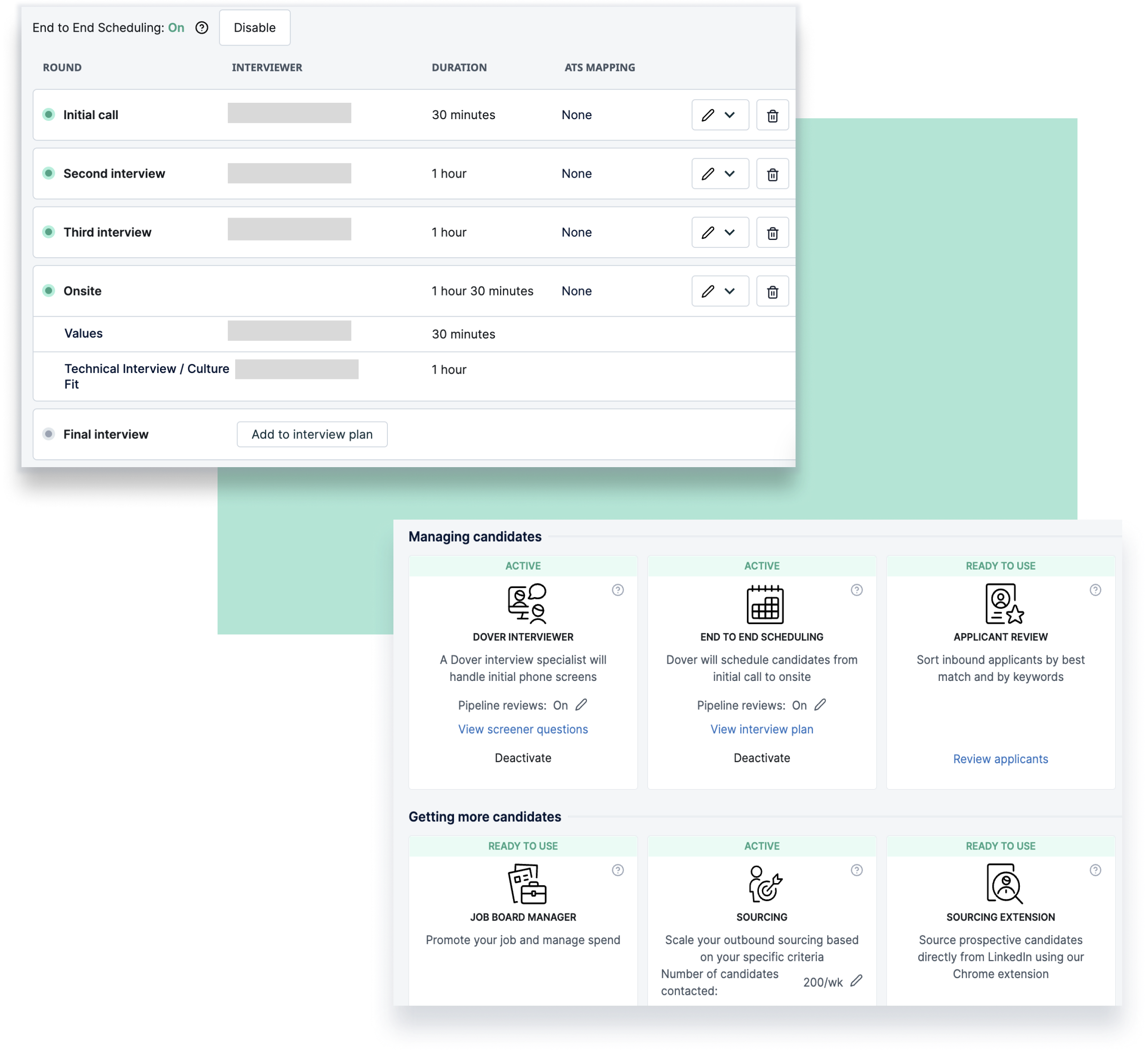Deactivate Dover Interviewer

523,758
